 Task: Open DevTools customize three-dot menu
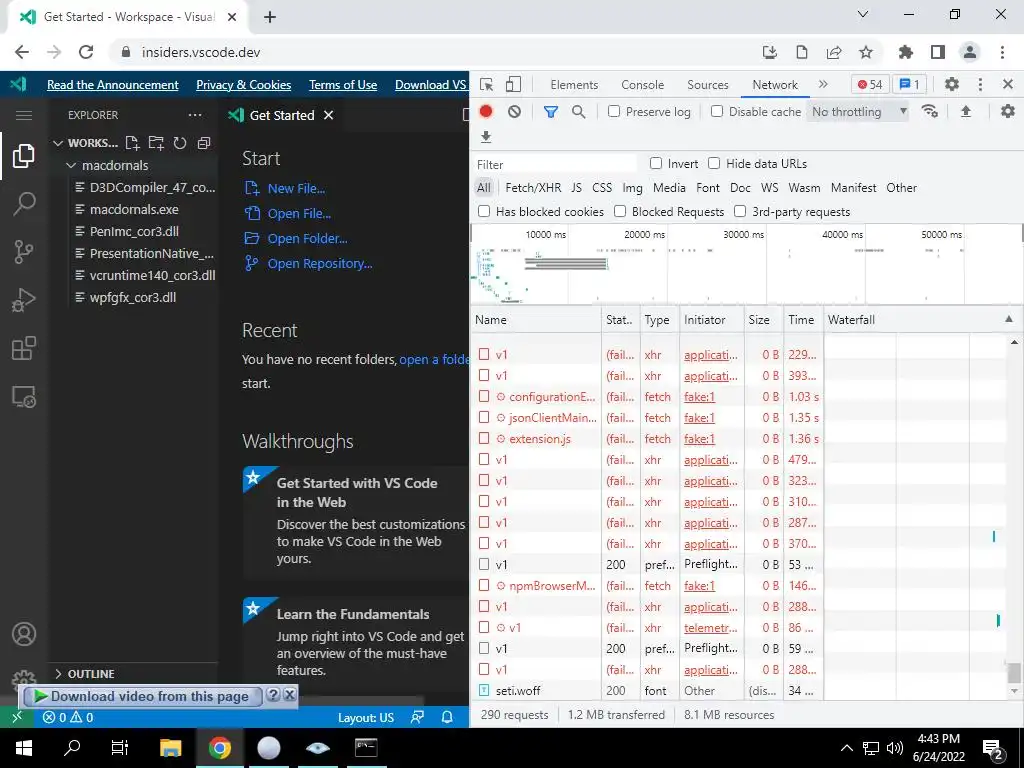click(980, 84)
